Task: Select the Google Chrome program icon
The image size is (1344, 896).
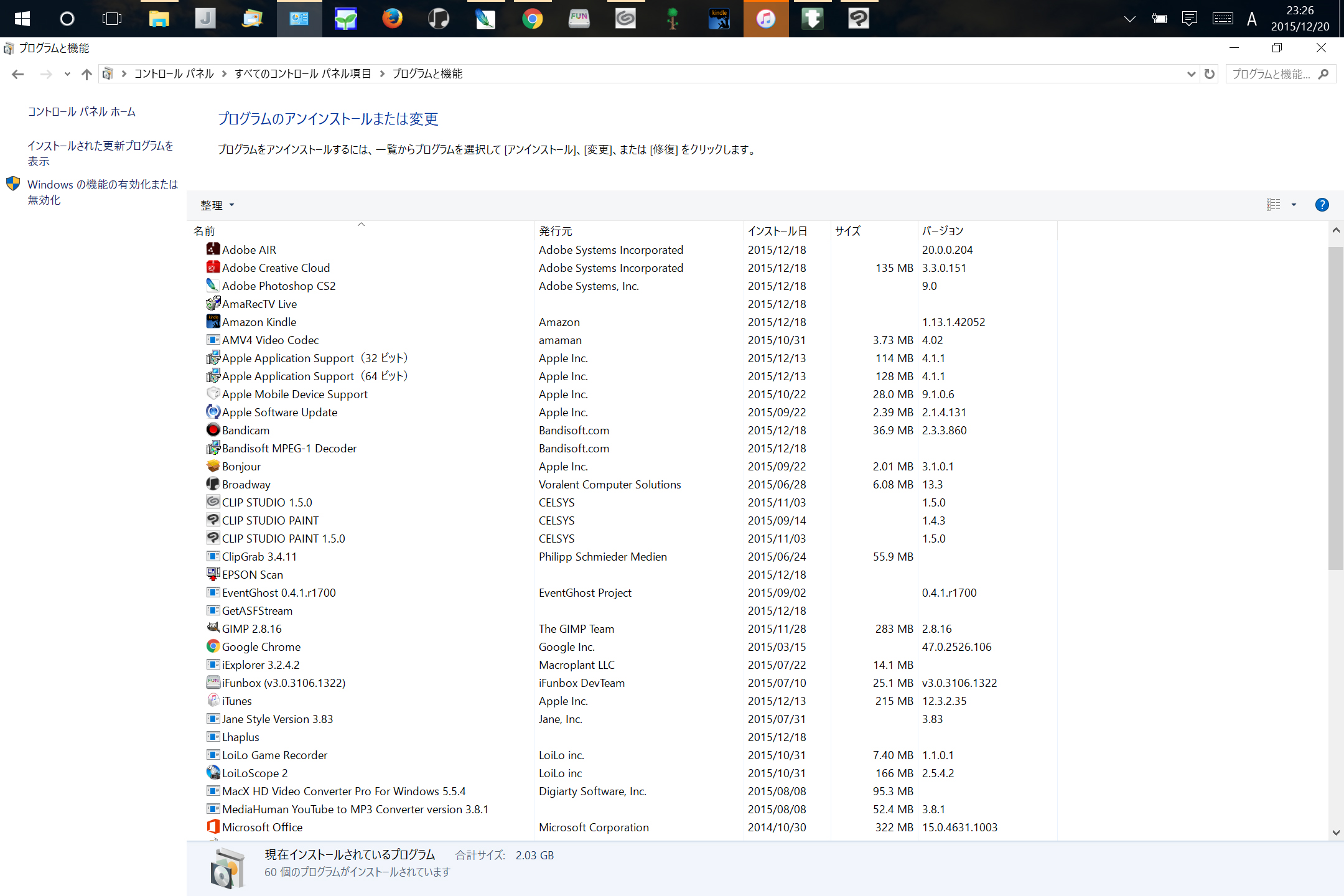Action: tap(213, 646)
